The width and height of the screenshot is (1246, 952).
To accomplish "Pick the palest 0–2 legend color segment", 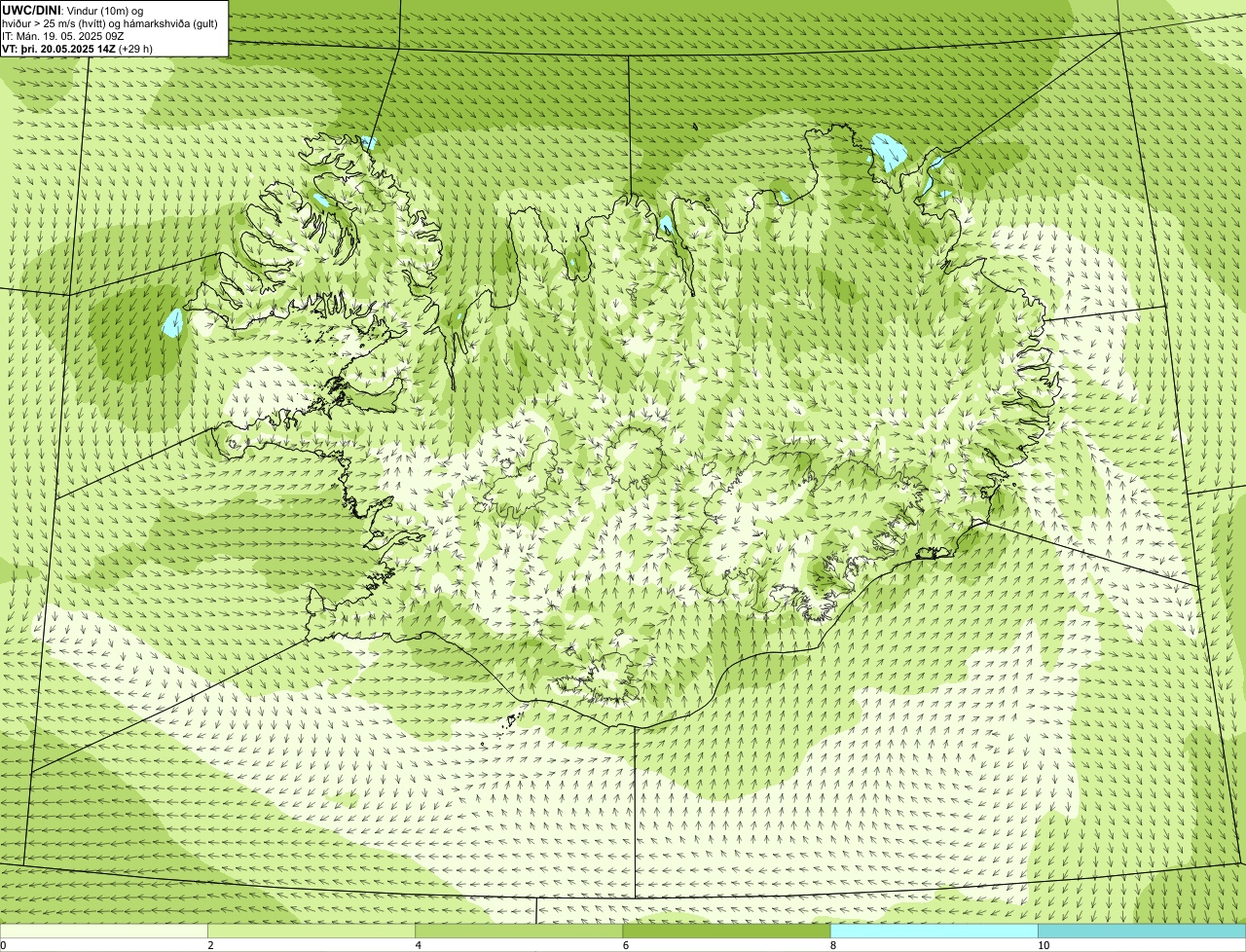I will click(x=104, y=932).
